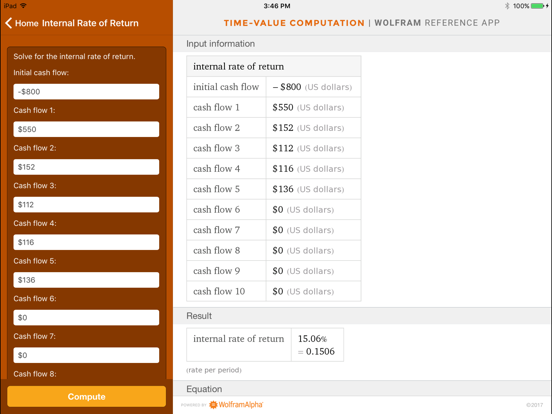Edit the Cash flow 6 field
The width and height of the screenshot is (552, 414).
86,318
